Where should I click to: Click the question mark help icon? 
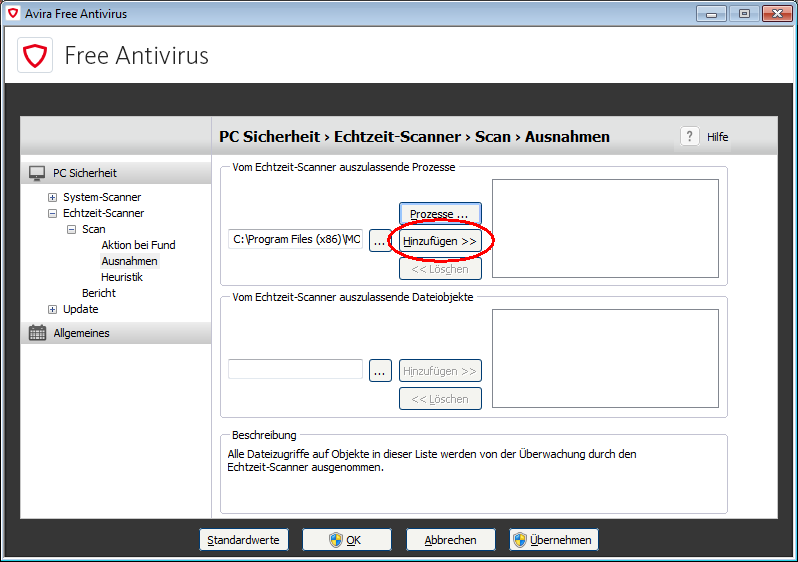[x=690, y=137]
